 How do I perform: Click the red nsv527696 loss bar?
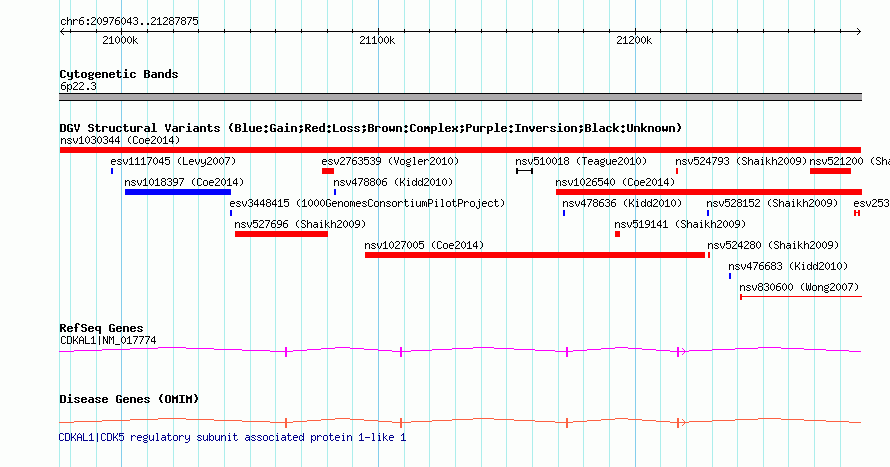[x=282, y=234]
